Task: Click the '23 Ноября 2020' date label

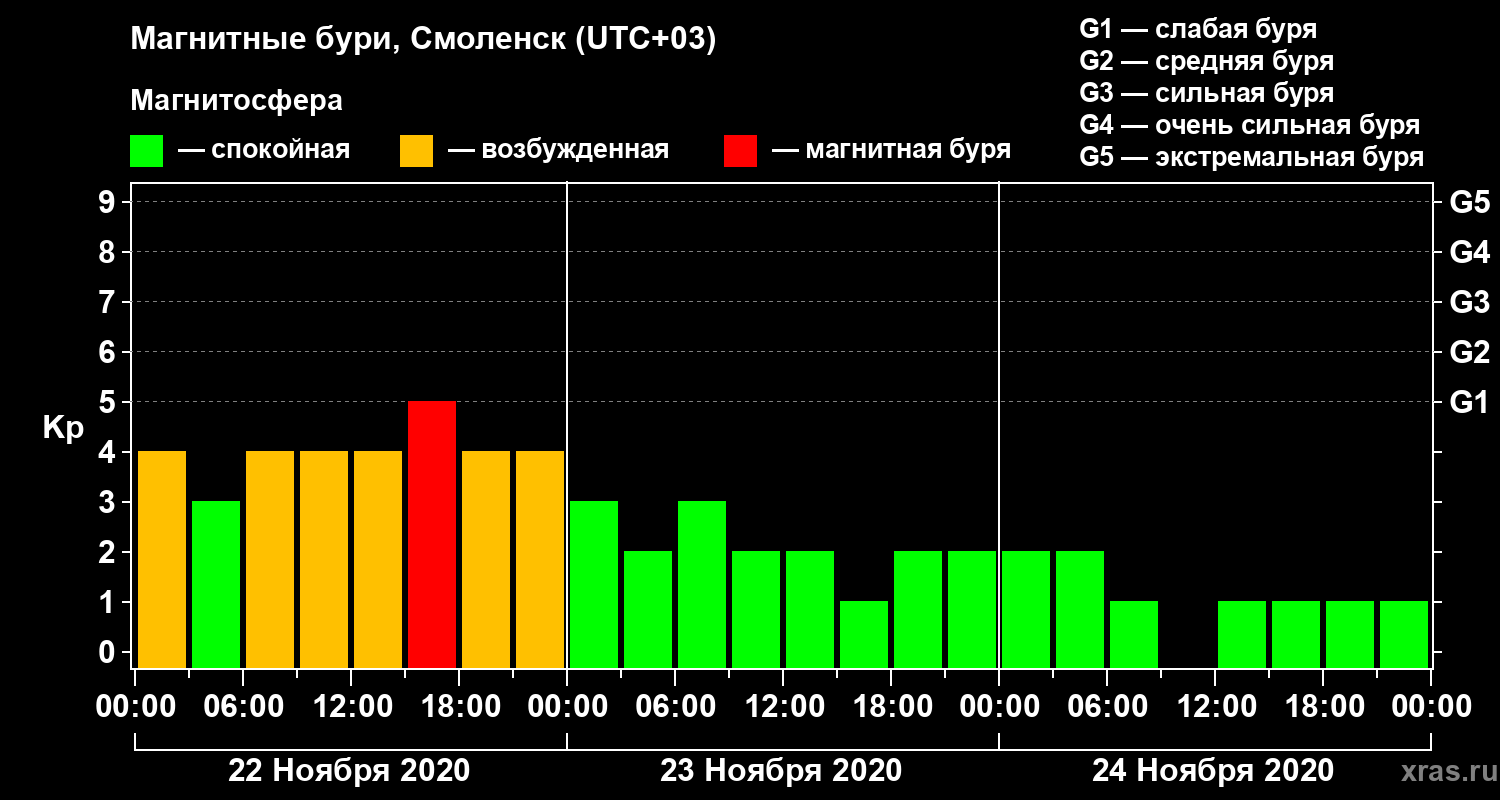Action: 781,771
